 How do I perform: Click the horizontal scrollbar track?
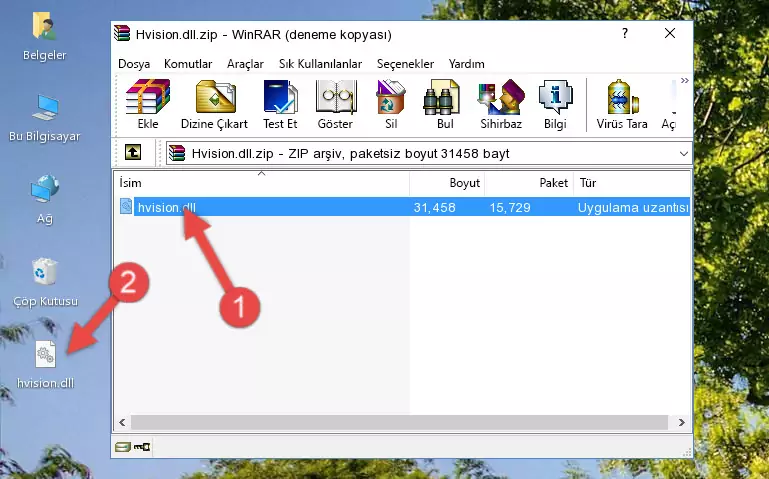pyautogui.click(x=399, y=423)
